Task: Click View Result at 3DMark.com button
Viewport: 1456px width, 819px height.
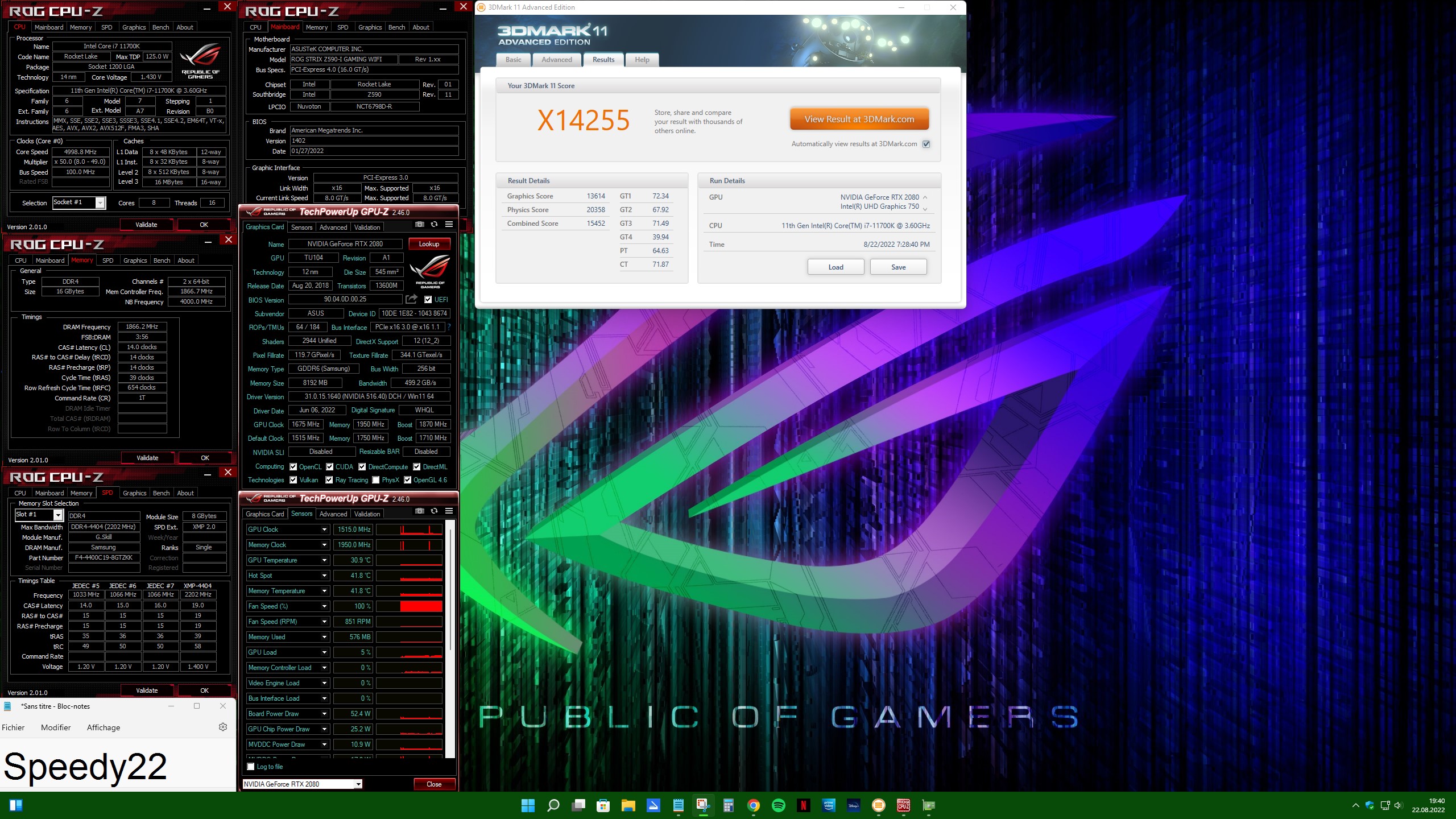Action: click(x=859, y=119)
